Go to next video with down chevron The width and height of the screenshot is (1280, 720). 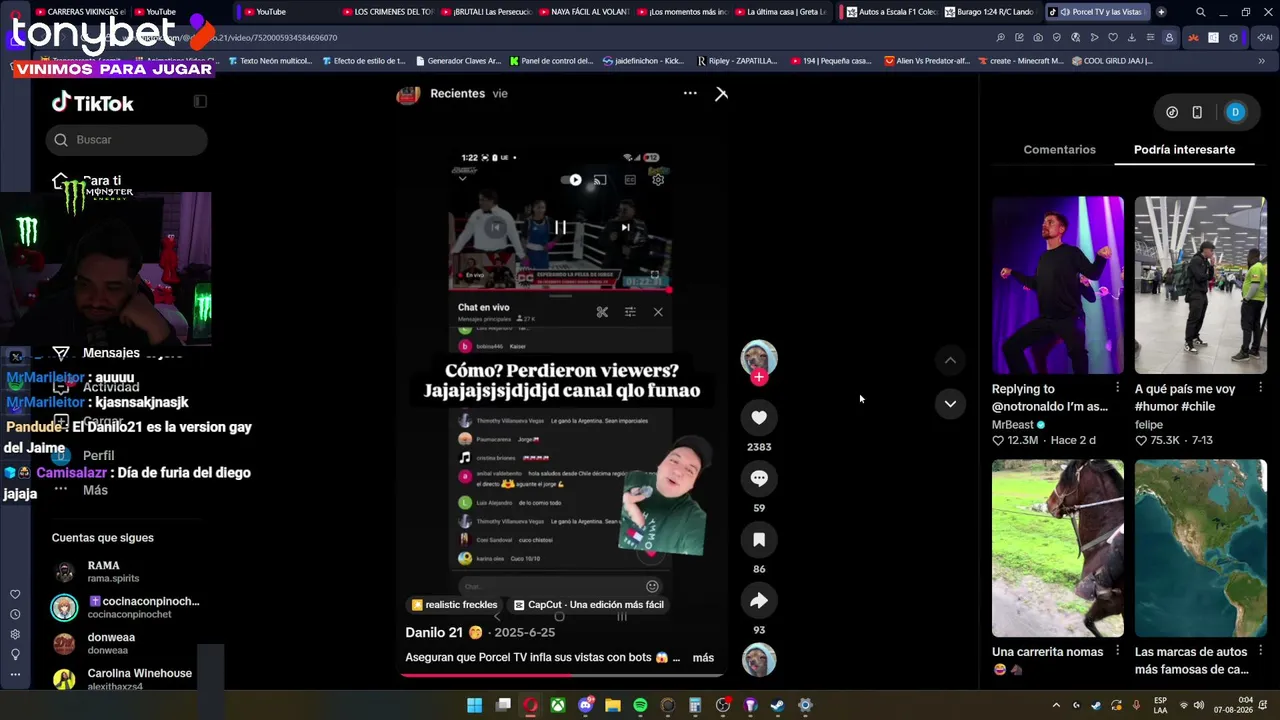click(x=950, y=403)
